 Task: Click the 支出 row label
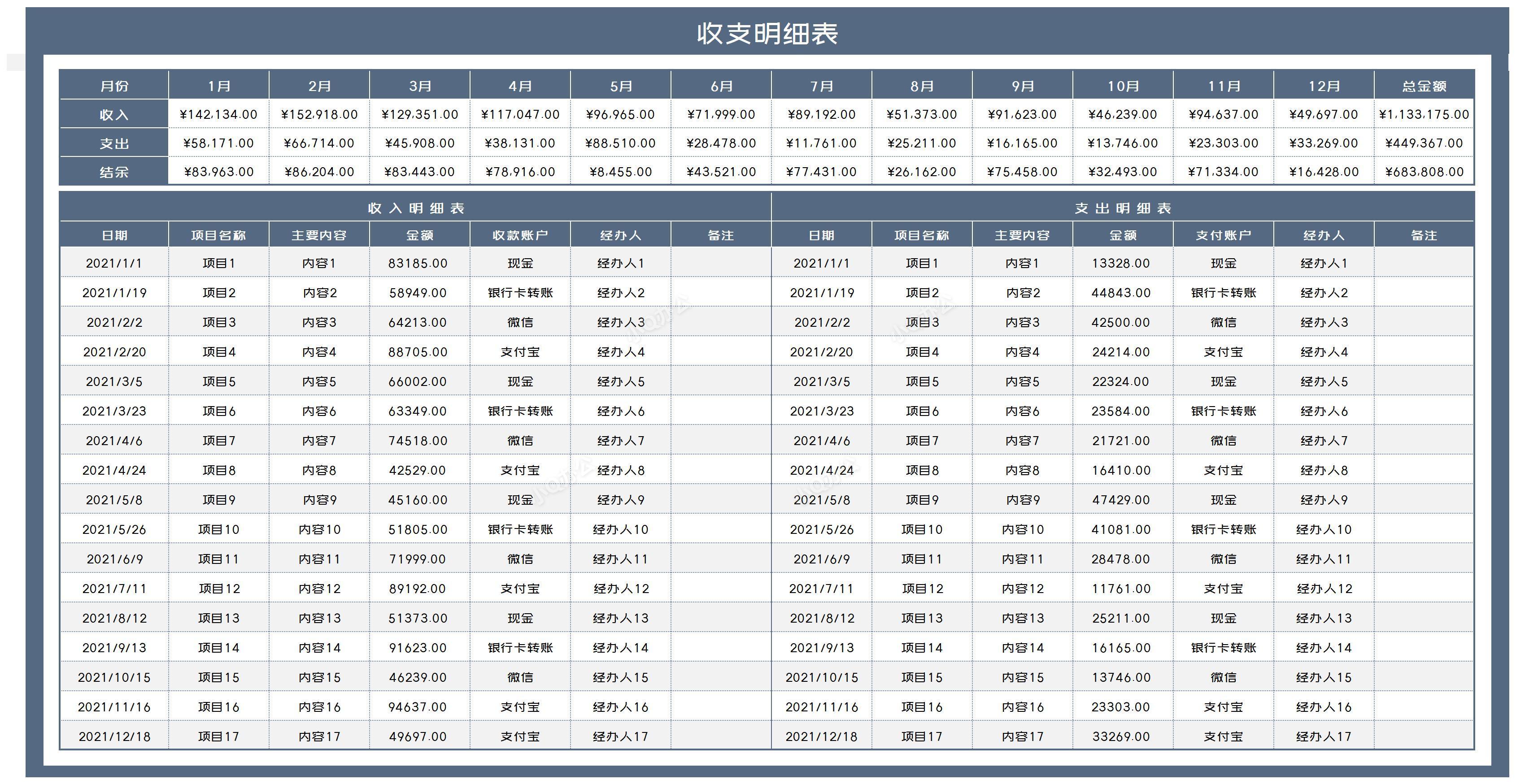tap(113, 143)
